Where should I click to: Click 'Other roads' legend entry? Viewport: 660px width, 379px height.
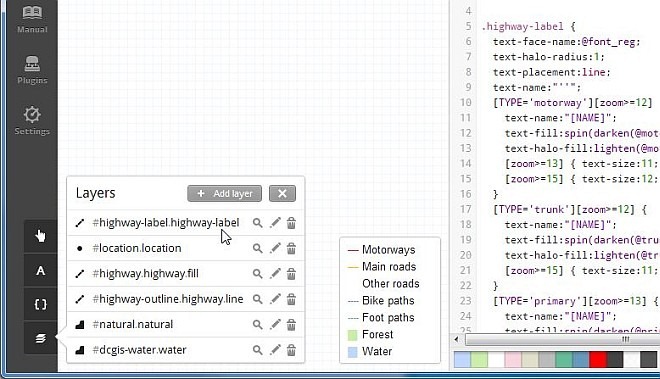391,284
